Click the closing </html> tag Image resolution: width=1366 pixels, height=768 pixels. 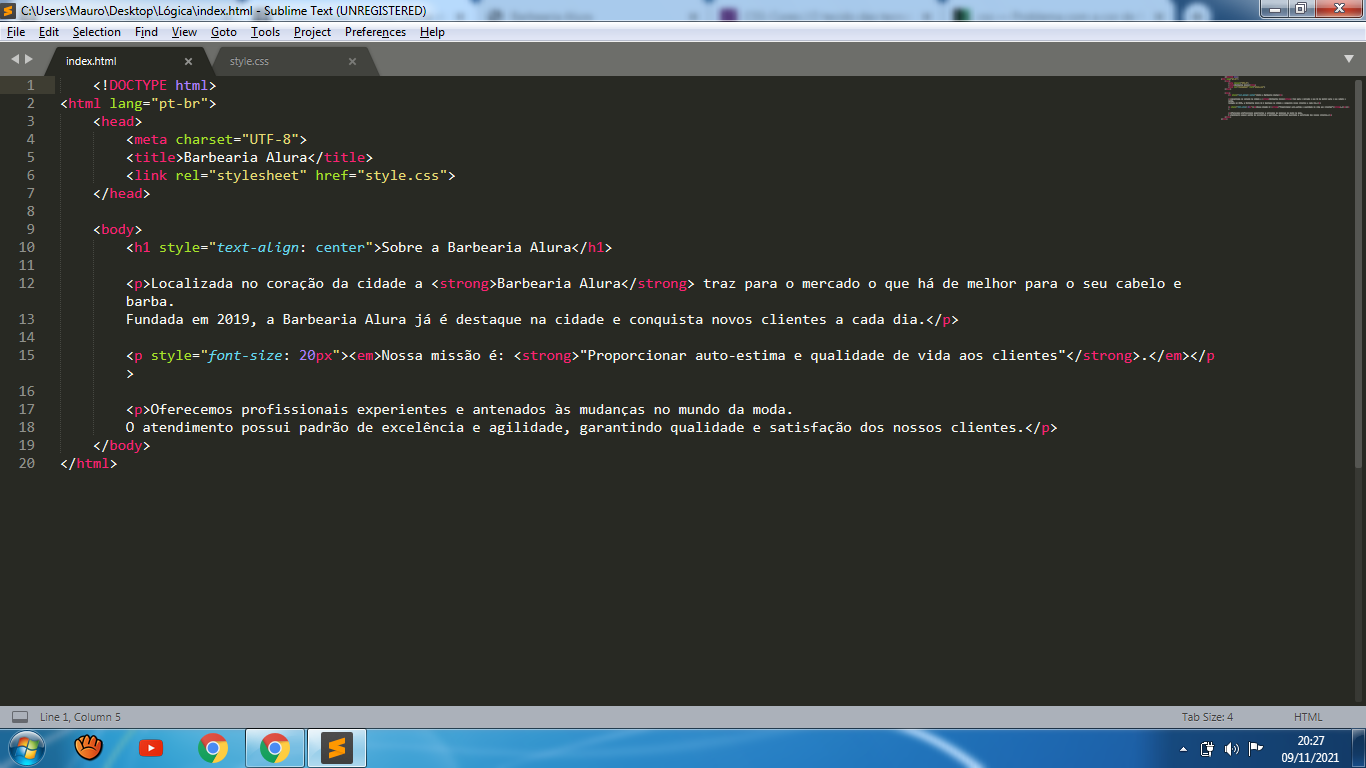coord(89,463)
